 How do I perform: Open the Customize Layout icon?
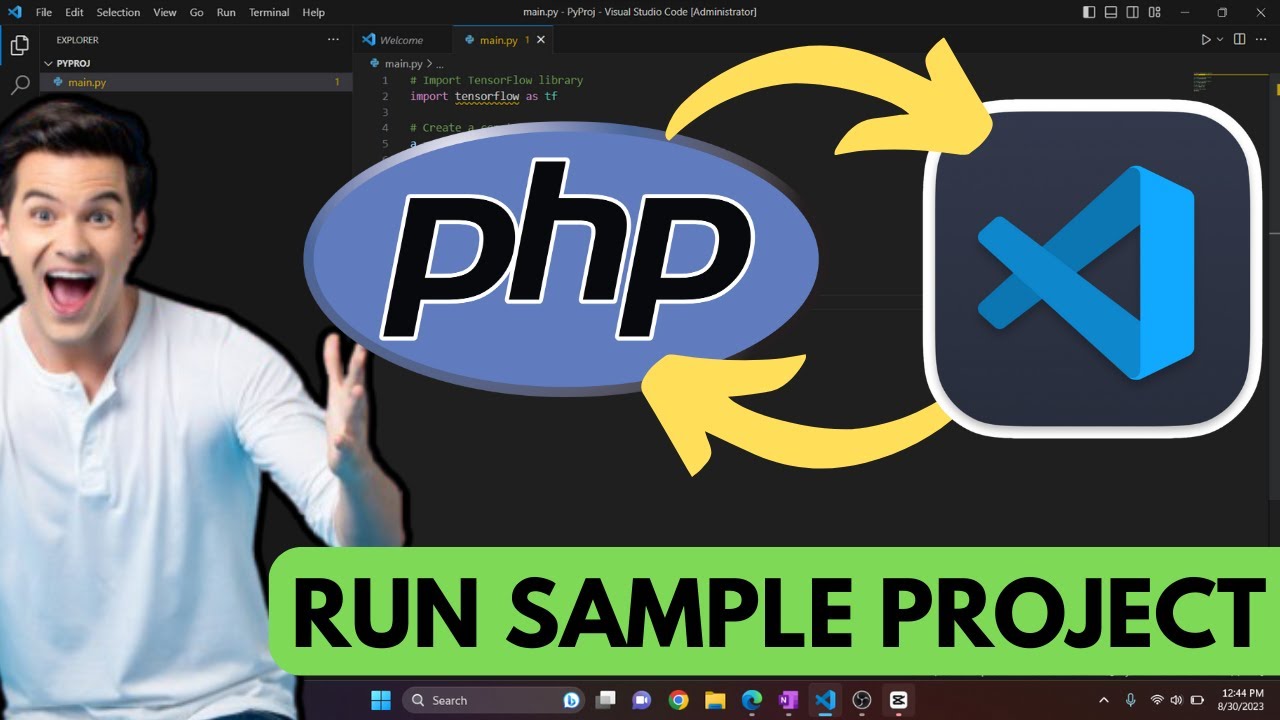click(x=1154, y=12)
